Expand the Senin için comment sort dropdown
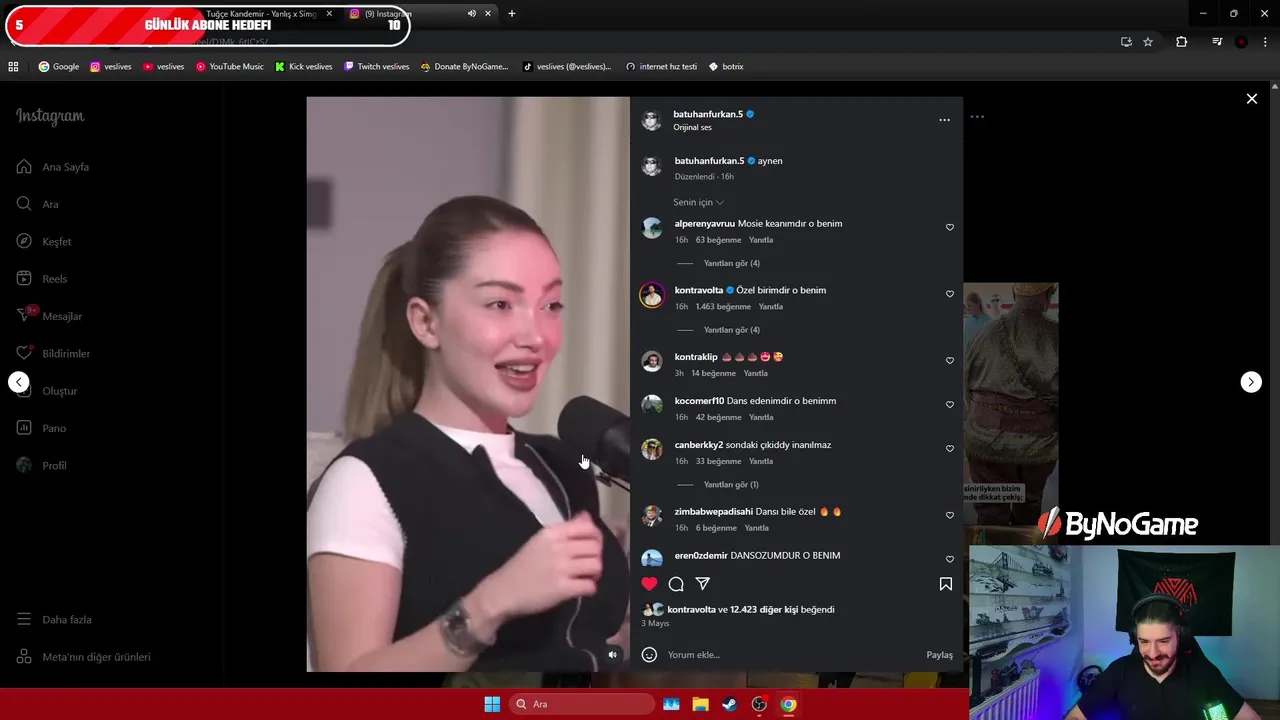Screen dimensions: 1280x720 click(698, 202)
